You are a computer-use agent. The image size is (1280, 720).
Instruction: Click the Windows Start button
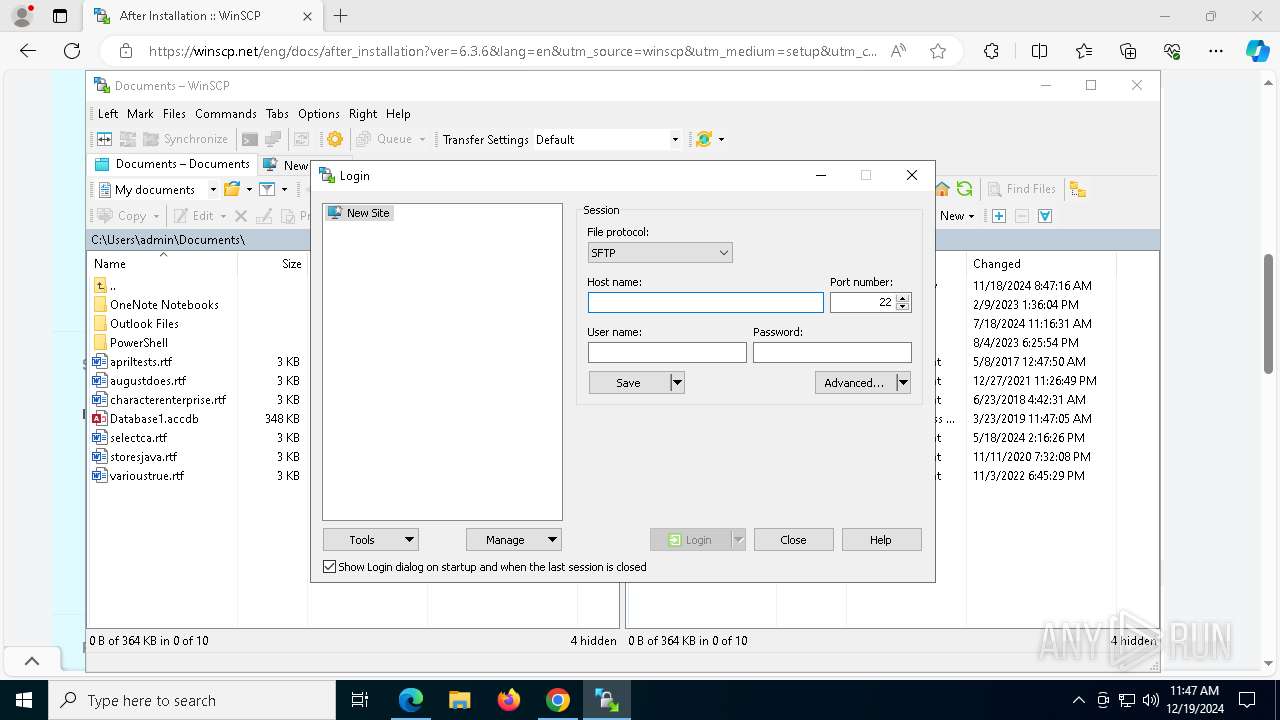pyautogui.click(x=24, y=700)
